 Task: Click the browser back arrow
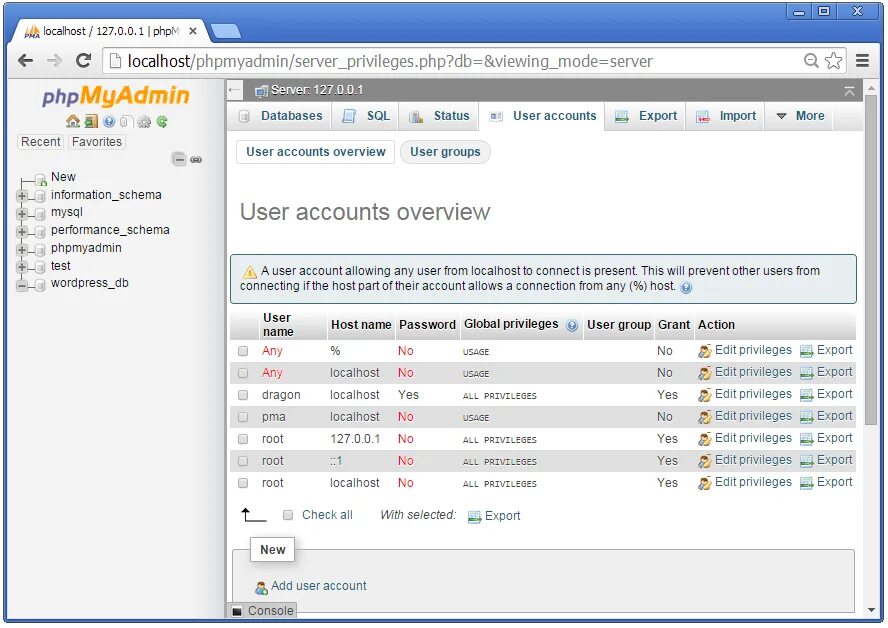[25, 61]
